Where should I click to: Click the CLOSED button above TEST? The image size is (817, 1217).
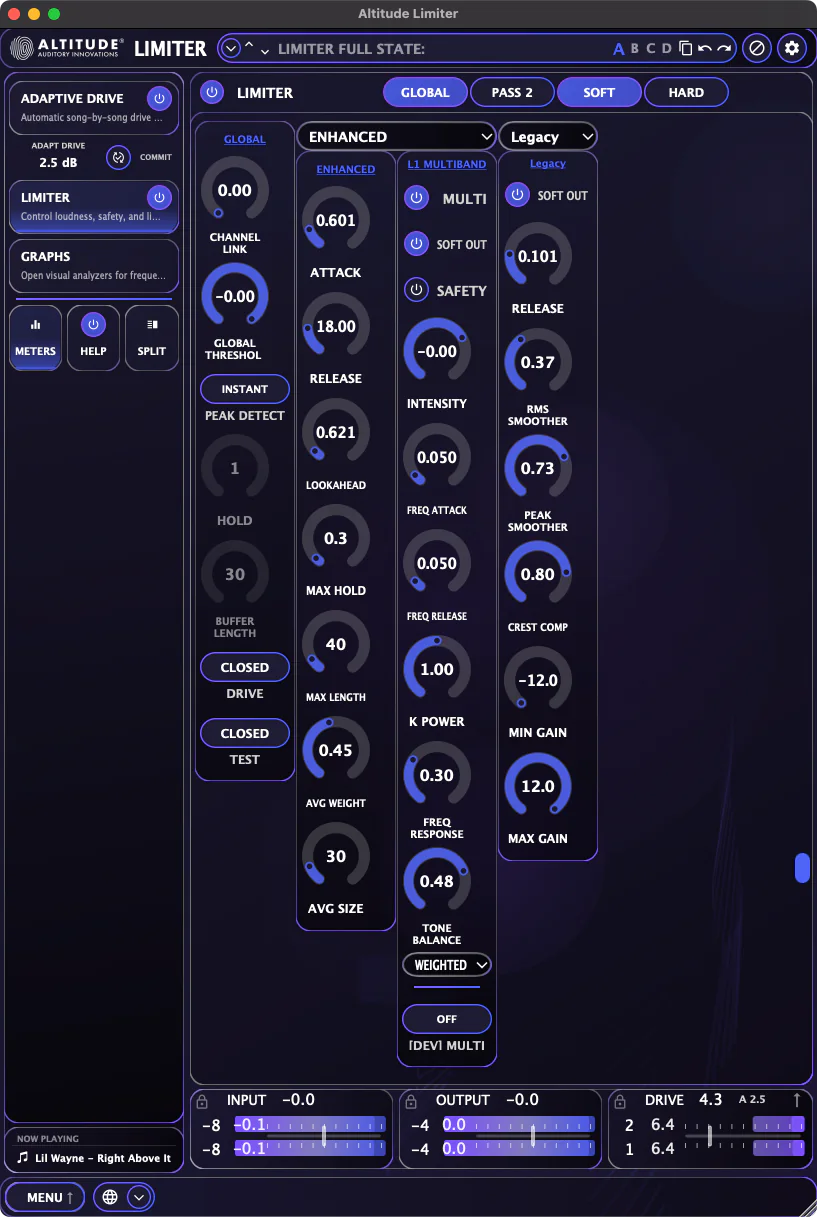(x=245, y=733)
